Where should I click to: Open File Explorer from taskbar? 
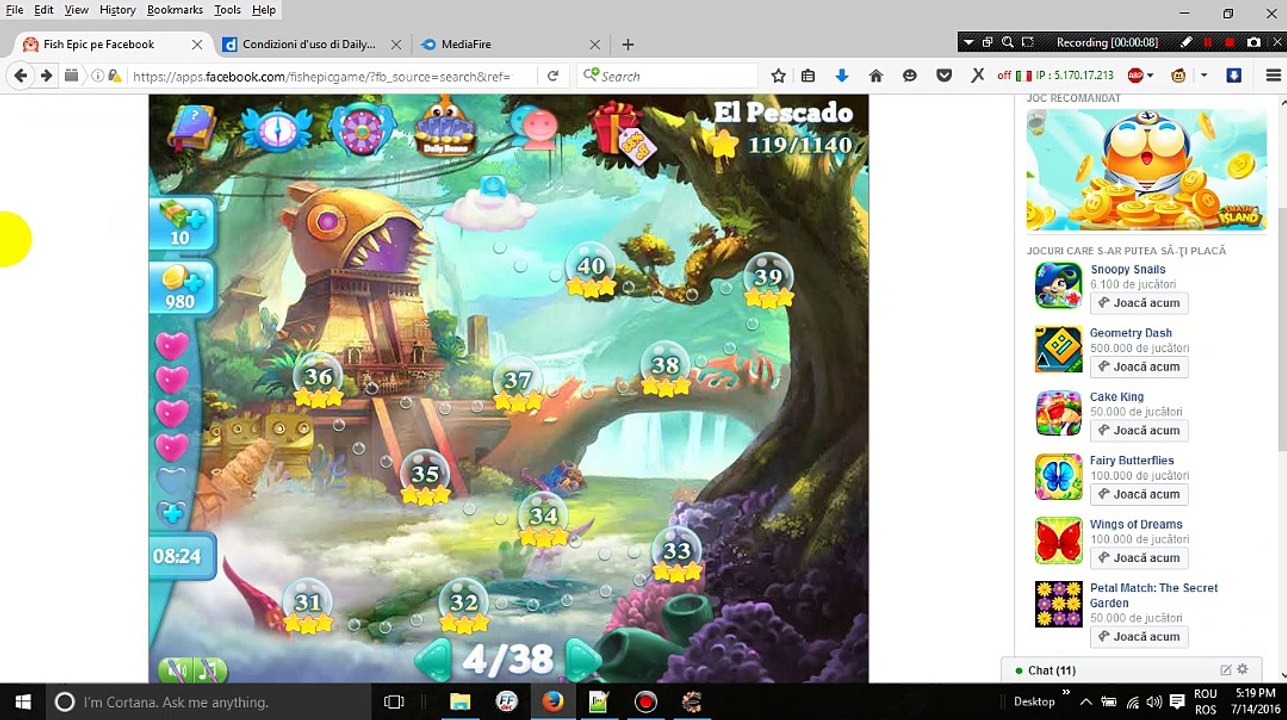460,702
